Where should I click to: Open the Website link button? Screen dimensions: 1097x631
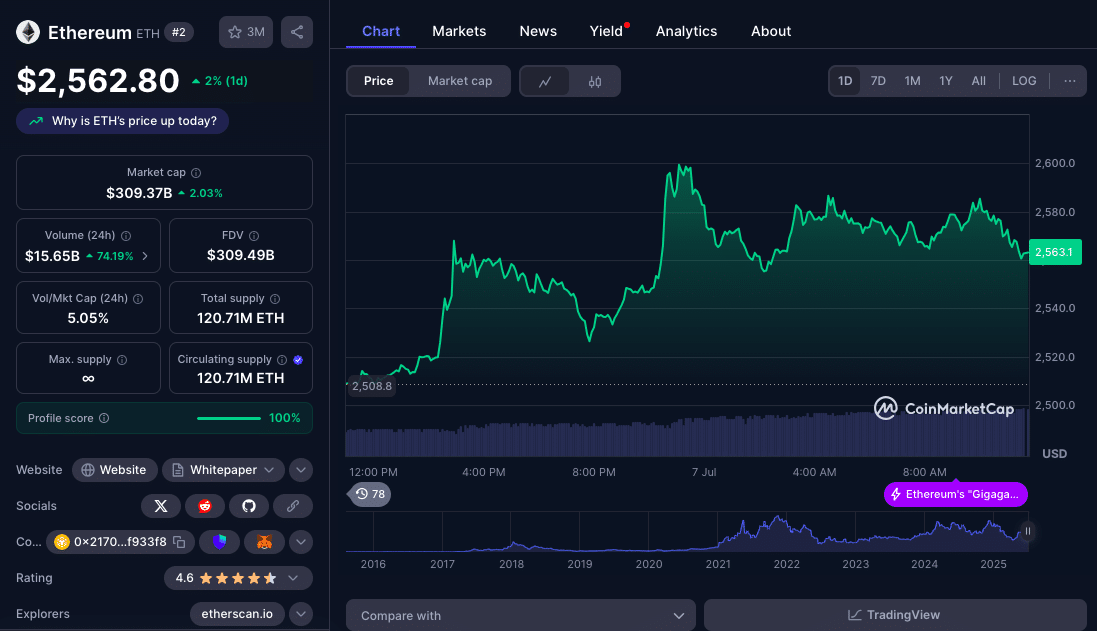114,470
